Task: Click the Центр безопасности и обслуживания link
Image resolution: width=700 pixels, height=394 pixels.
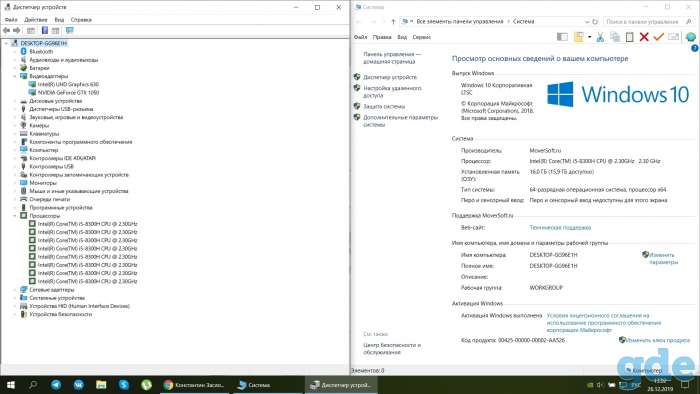Action: (392, 348)
